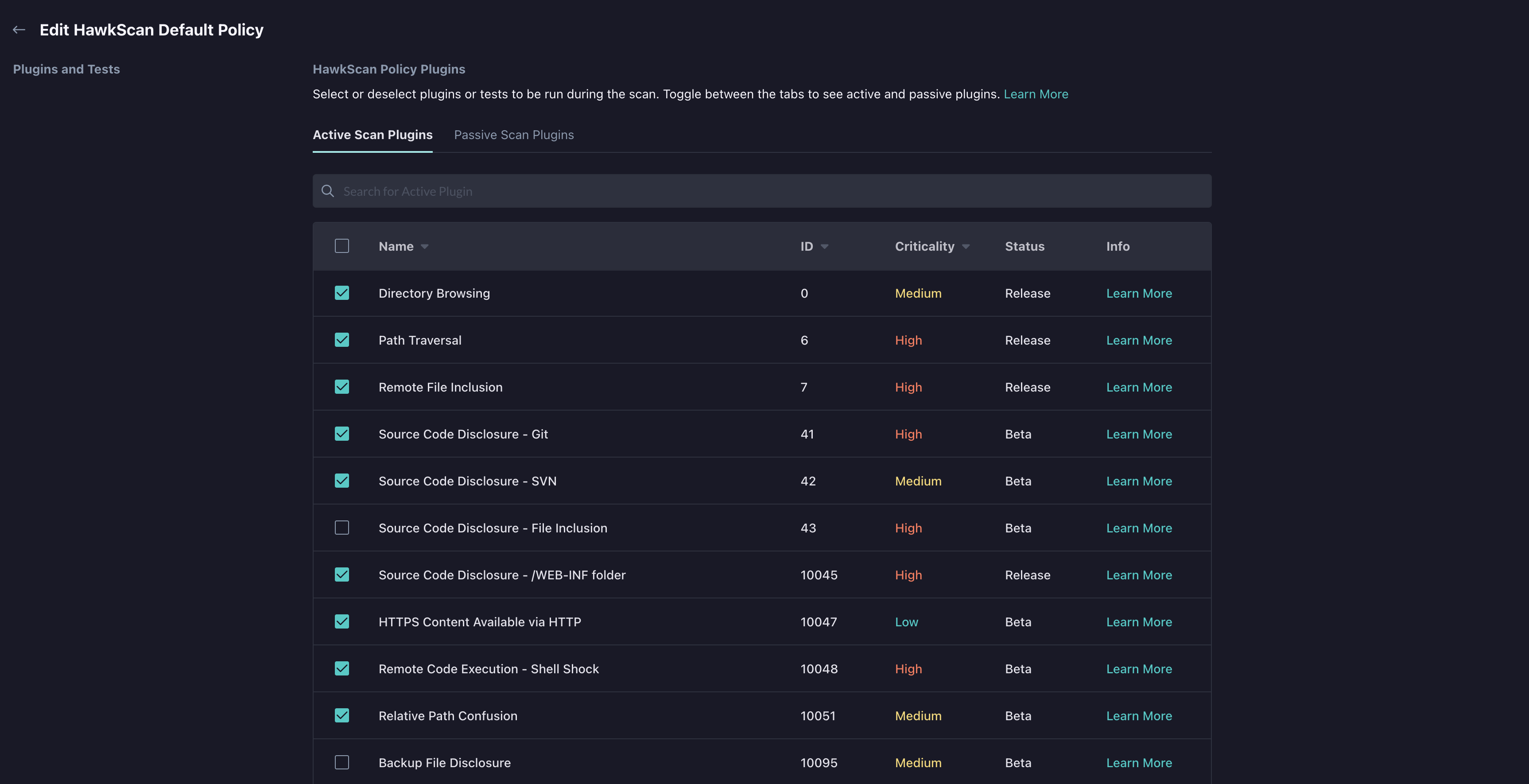Click the magnifying glass search icon
1529x784 pixels.
click(328, 191)
